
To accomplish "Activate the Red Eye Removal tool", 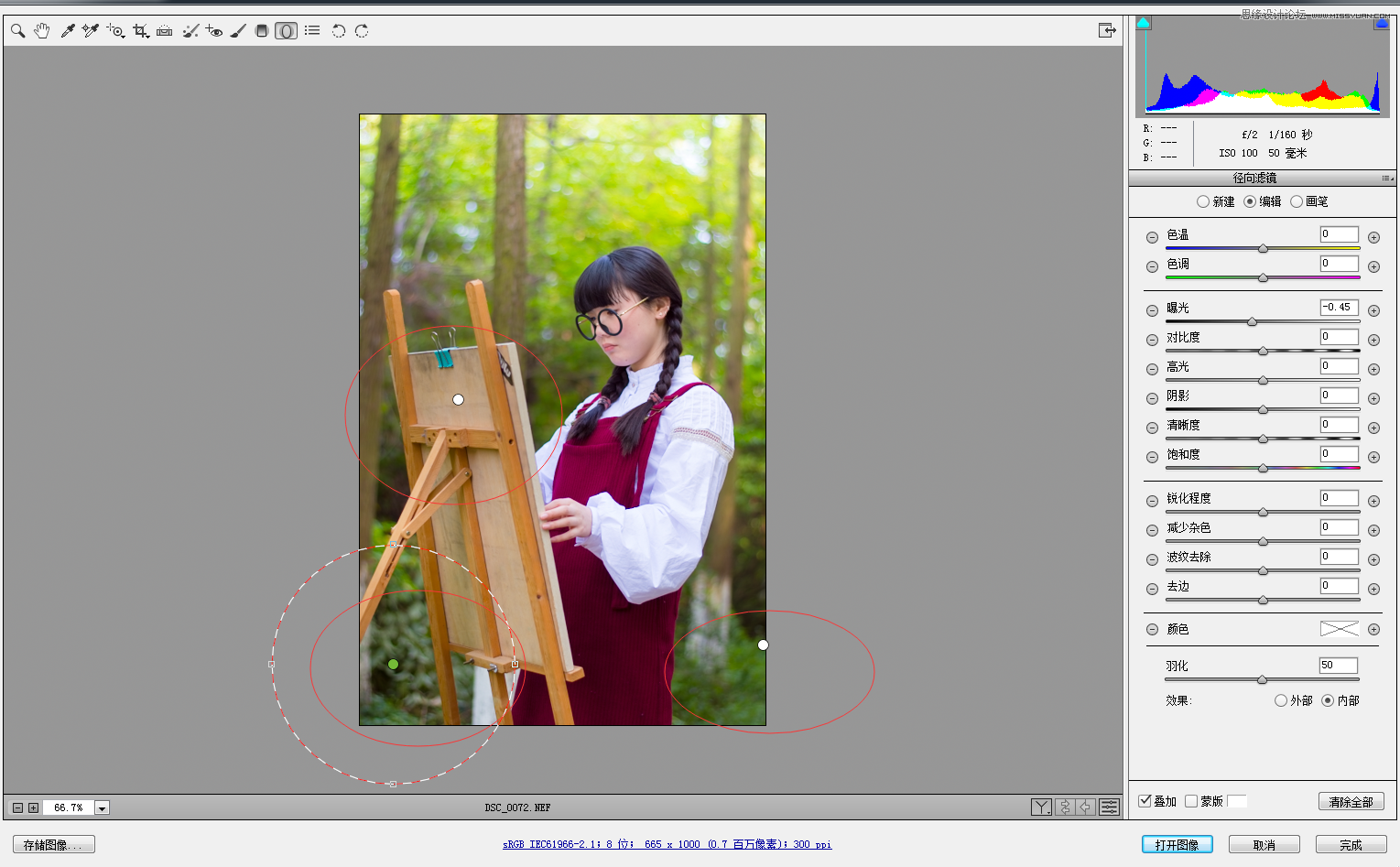I will (x=214, y=31).
